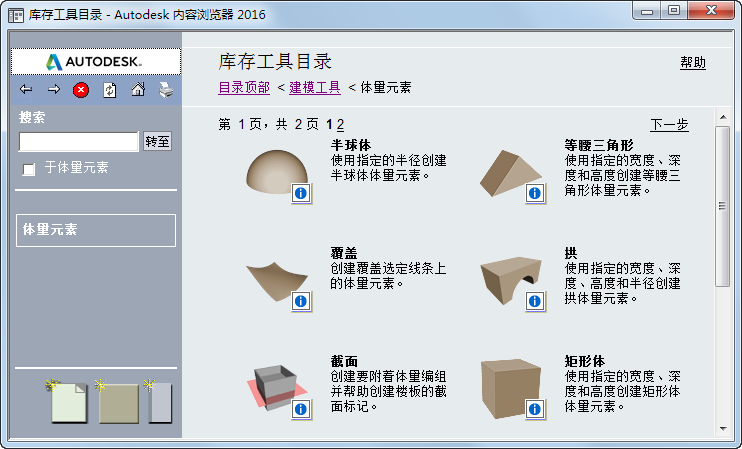Select the 半球体 dome thumbnail
This screenshot has width=742, height=449.
(276, 171)
